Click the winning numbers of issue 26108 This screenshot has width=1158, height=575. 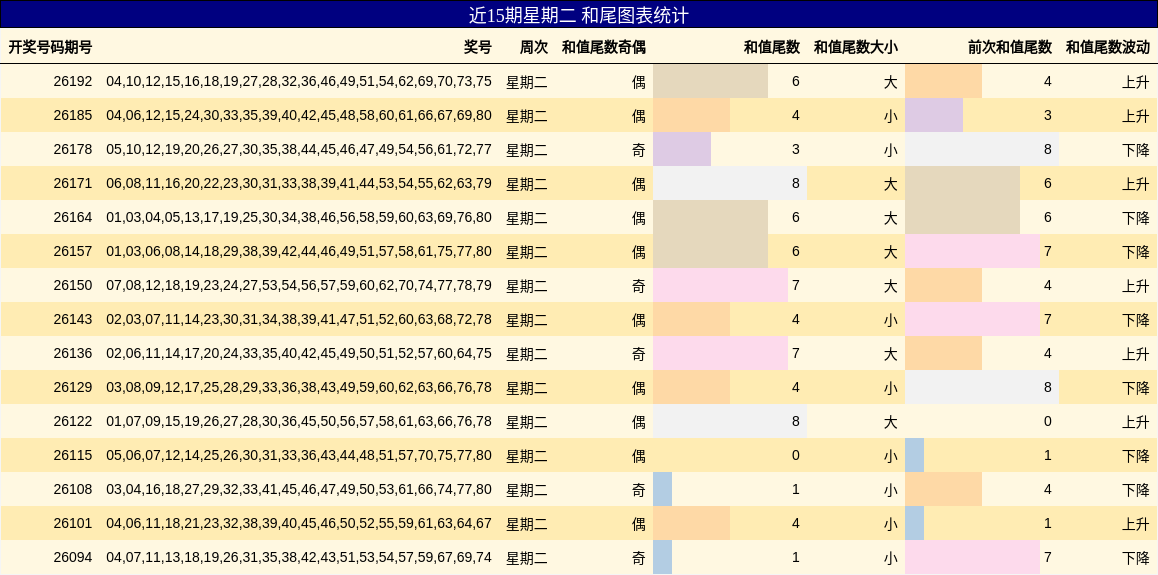pos(299,489)
